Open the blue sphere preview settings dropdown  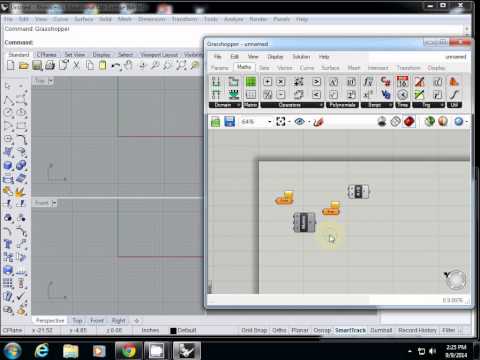(x=466, y=122)
